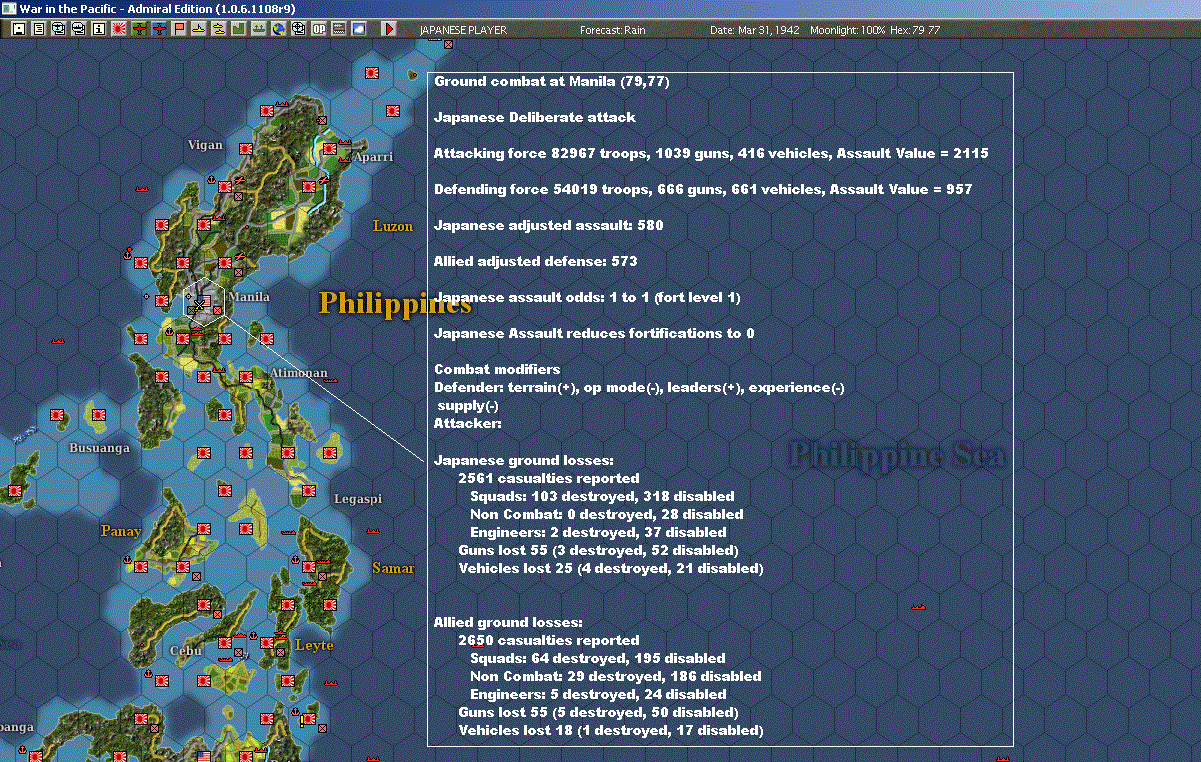
Task: Click the crosshair globe icon next to globe
Action: (x=298, y=29)
